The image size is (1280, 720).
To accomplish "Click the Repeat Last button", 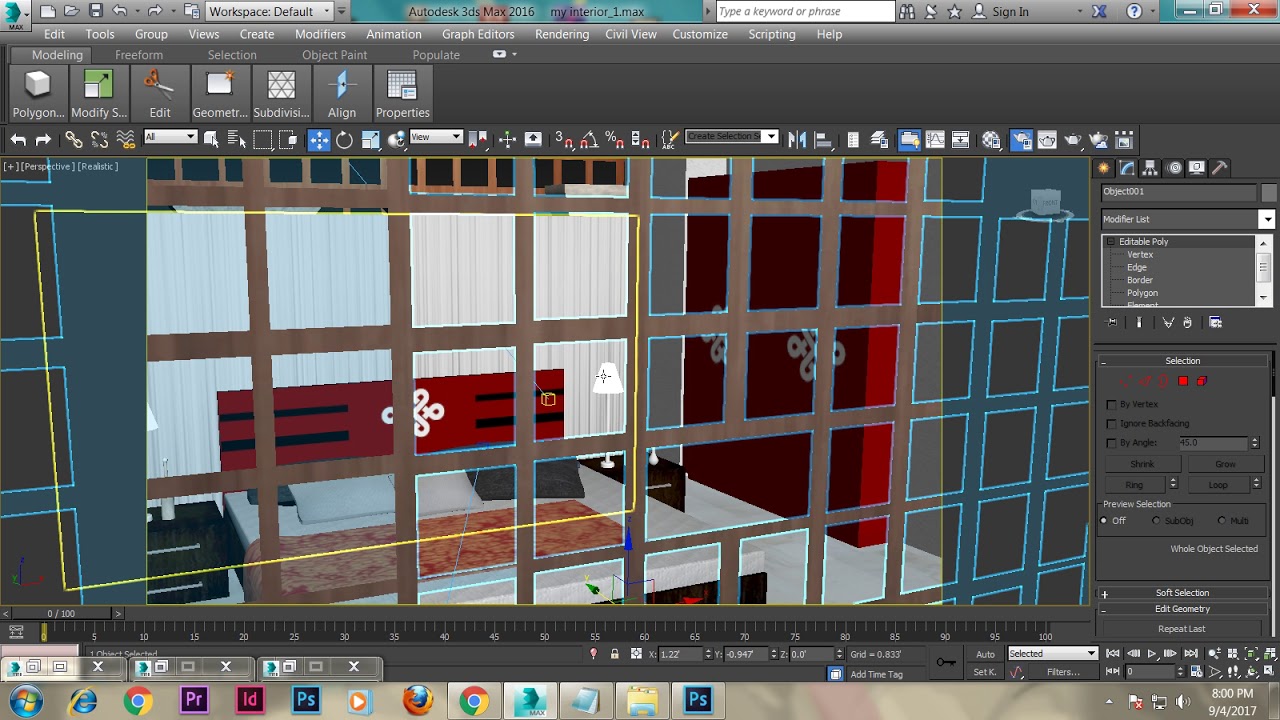I will pyautogui.click(x=1182, y=629).
